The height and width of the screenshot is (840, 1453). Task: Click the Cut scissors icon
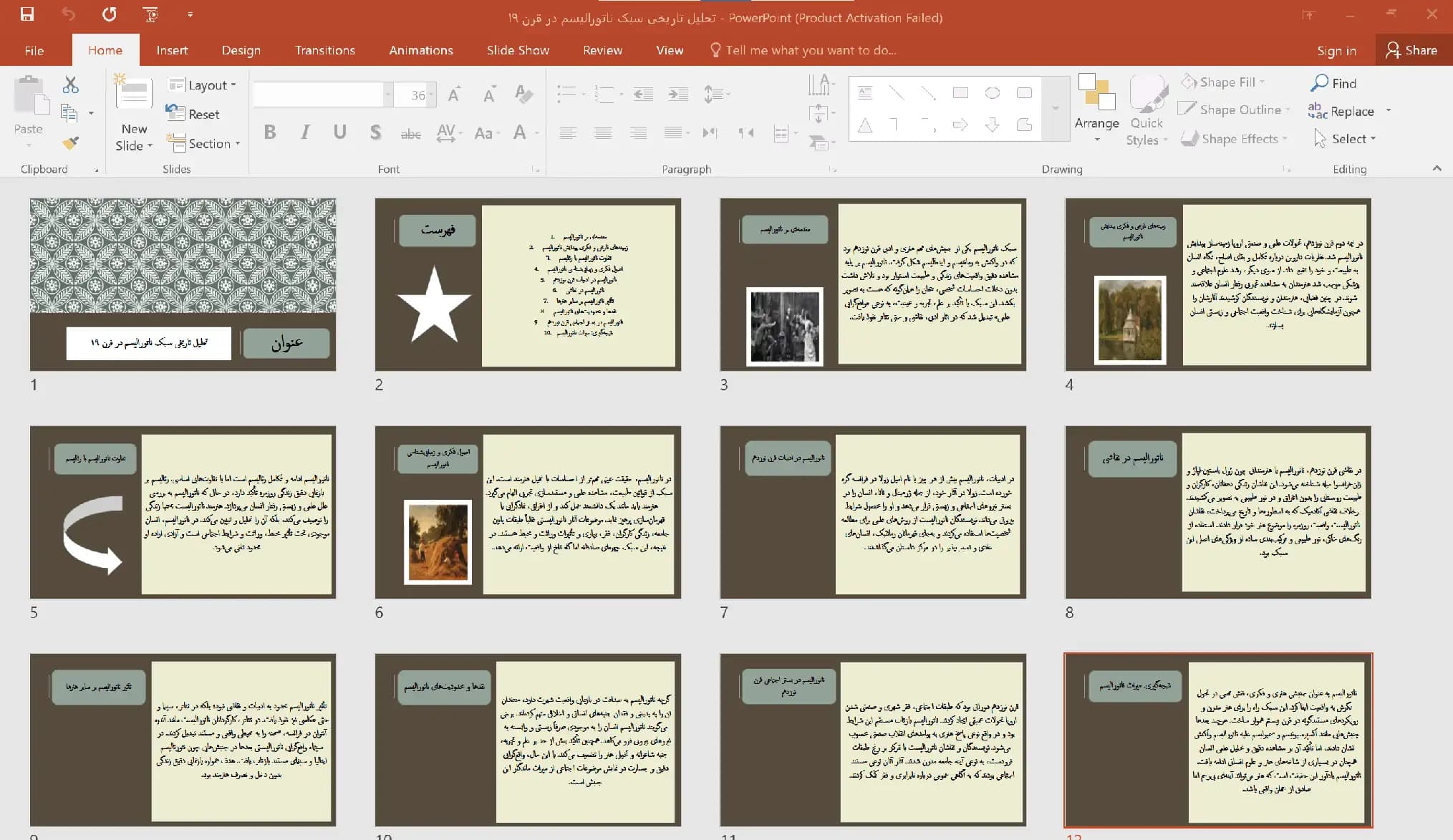click(70, 85)
